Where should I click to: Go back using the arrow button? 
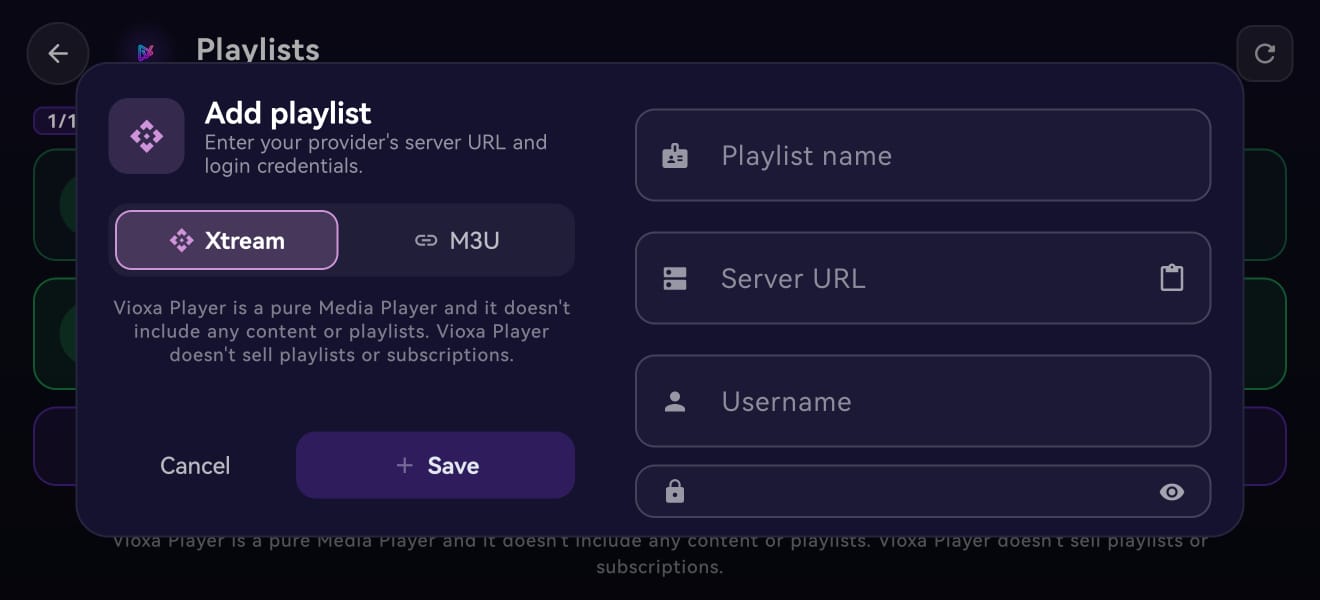(58, 53)
